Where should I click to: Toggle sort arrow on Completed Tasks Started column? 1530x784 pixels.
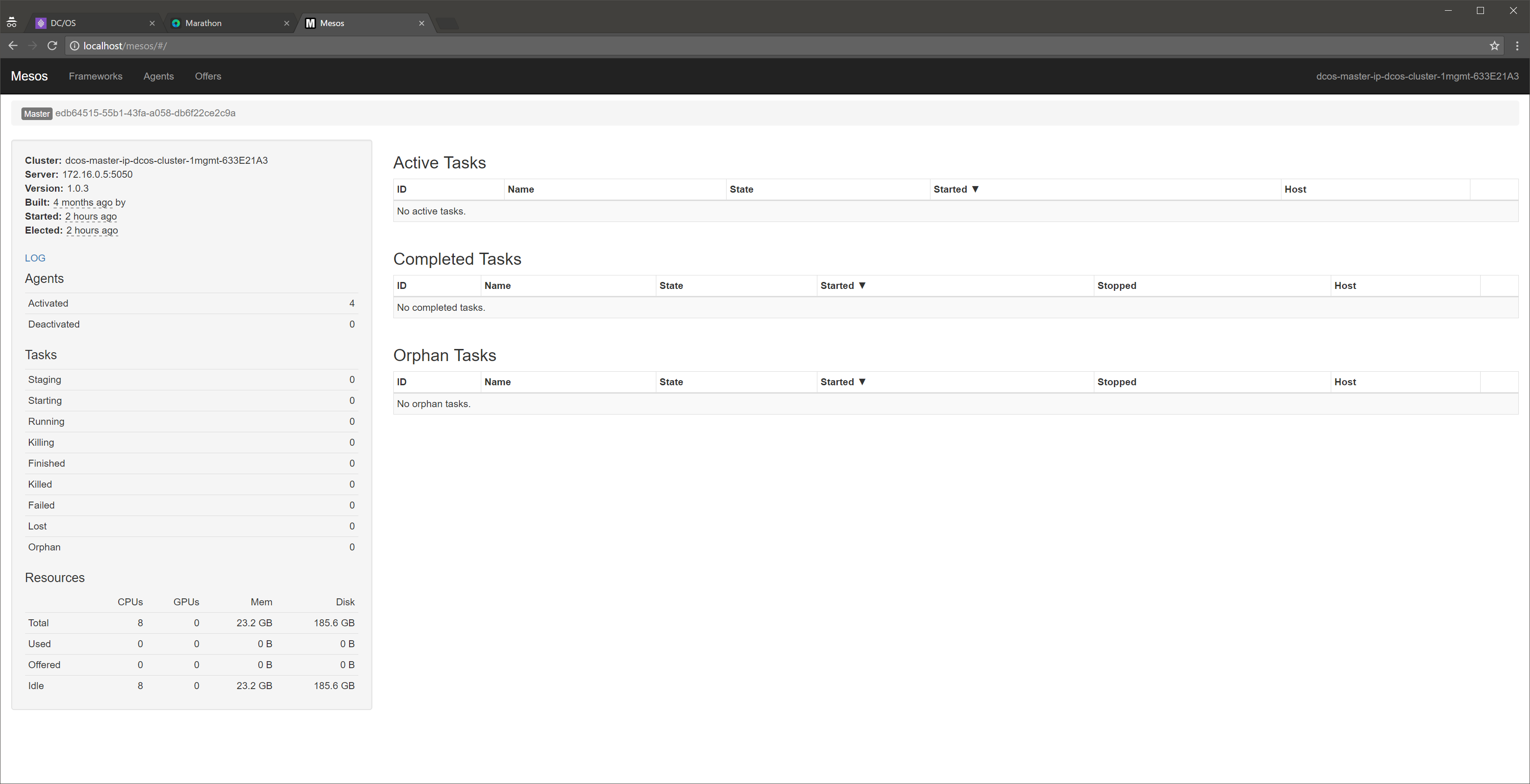tap(862, 286)
